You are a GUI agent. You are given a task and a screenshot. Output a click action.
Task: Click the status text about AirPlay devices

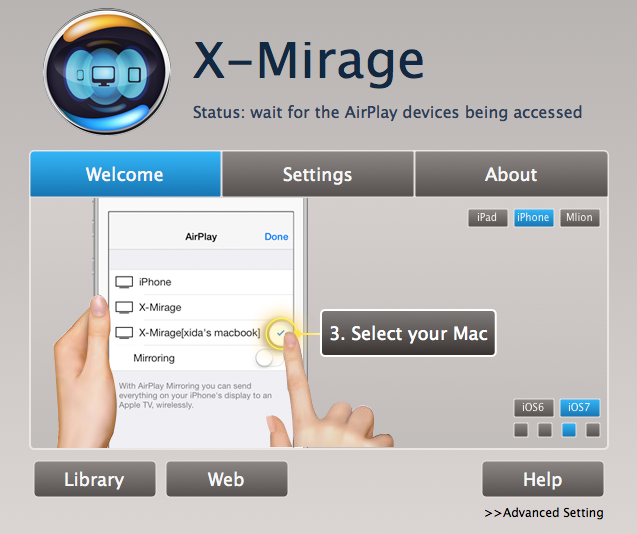click(387, 113)
